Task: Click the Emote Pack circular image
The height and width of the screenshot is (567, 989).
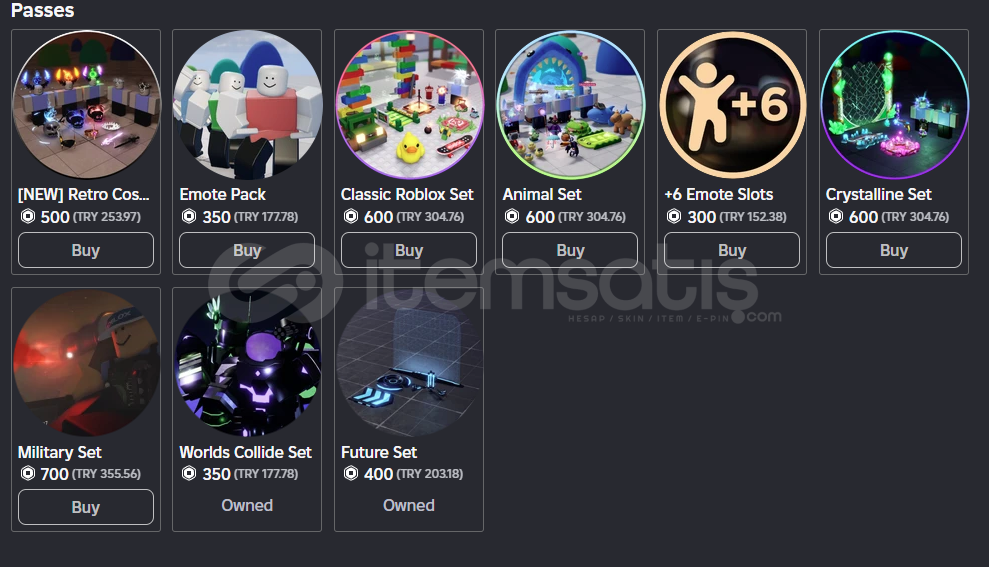Action: (x=247, y=105)
